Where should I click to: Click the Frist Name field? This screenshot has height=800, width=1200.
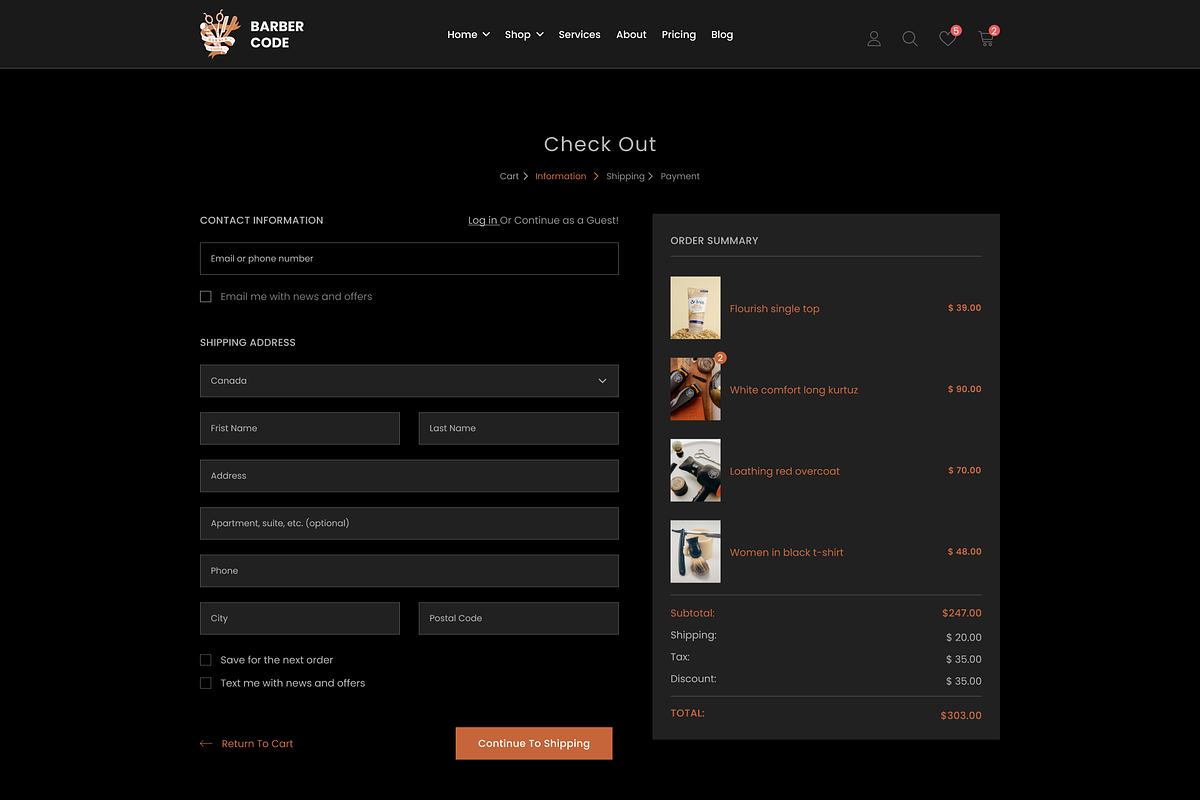(x=300, y=428)
